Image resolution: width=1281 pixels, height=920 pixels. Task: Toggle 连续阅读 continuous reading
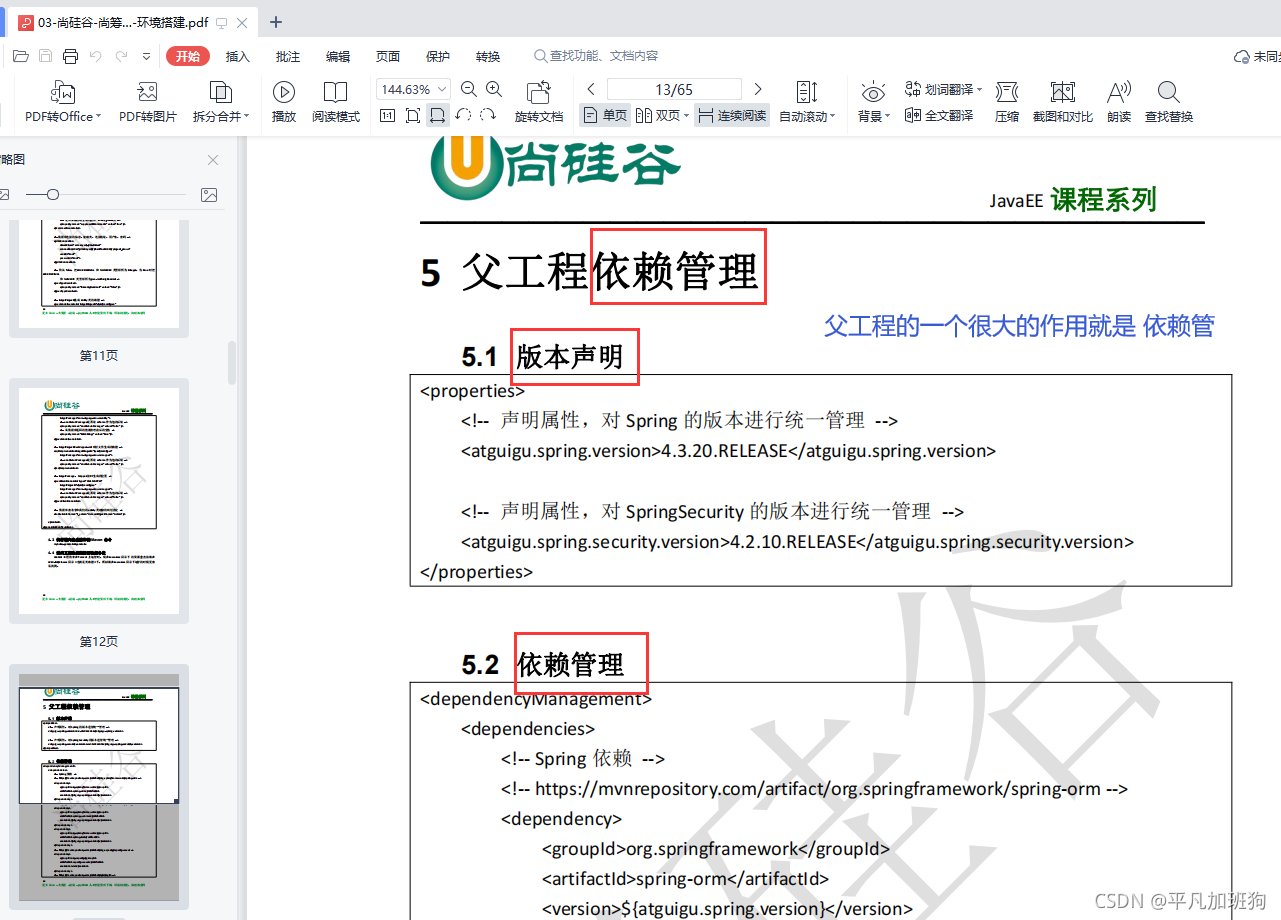(x=732, y=116)
